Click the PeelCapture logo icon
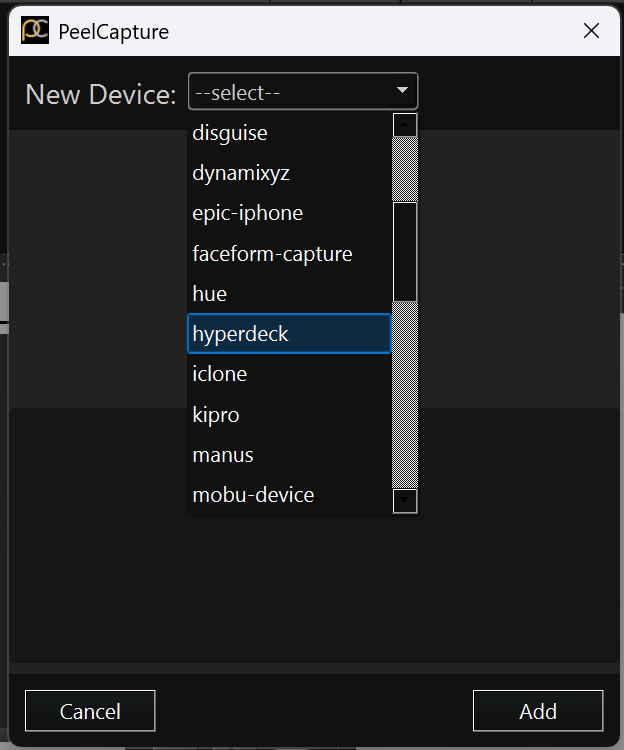624x750 pixels. (35, 31)
